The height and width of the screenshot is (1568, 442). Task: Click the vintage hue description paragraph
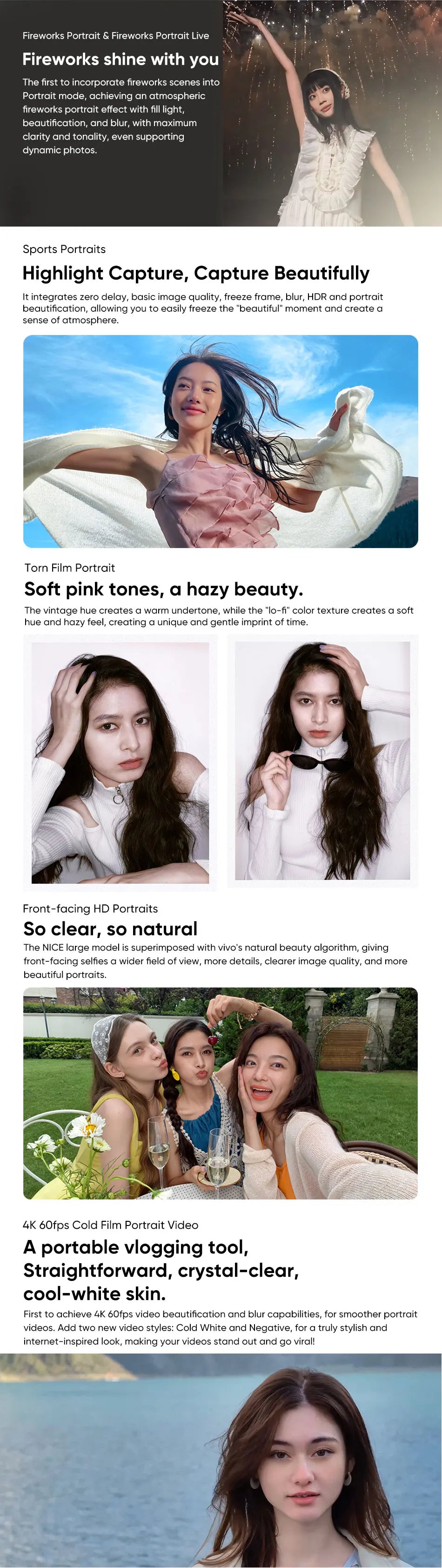(219, 616)
